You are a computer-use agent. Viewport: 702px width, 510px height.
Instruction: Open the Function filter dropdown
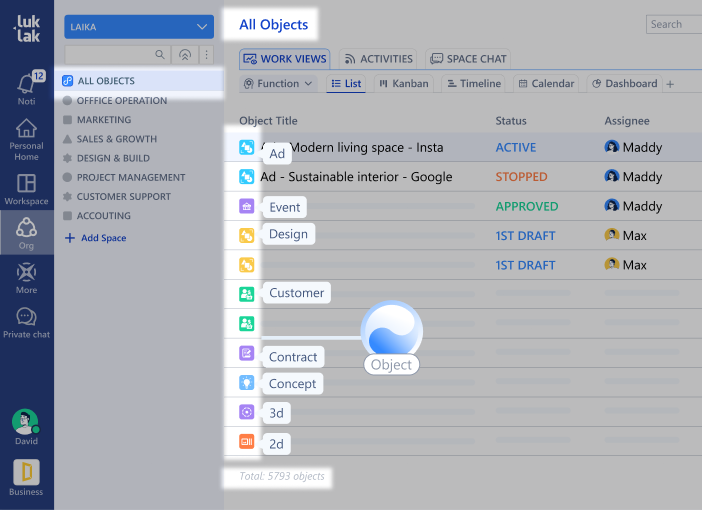pos(279,84)
